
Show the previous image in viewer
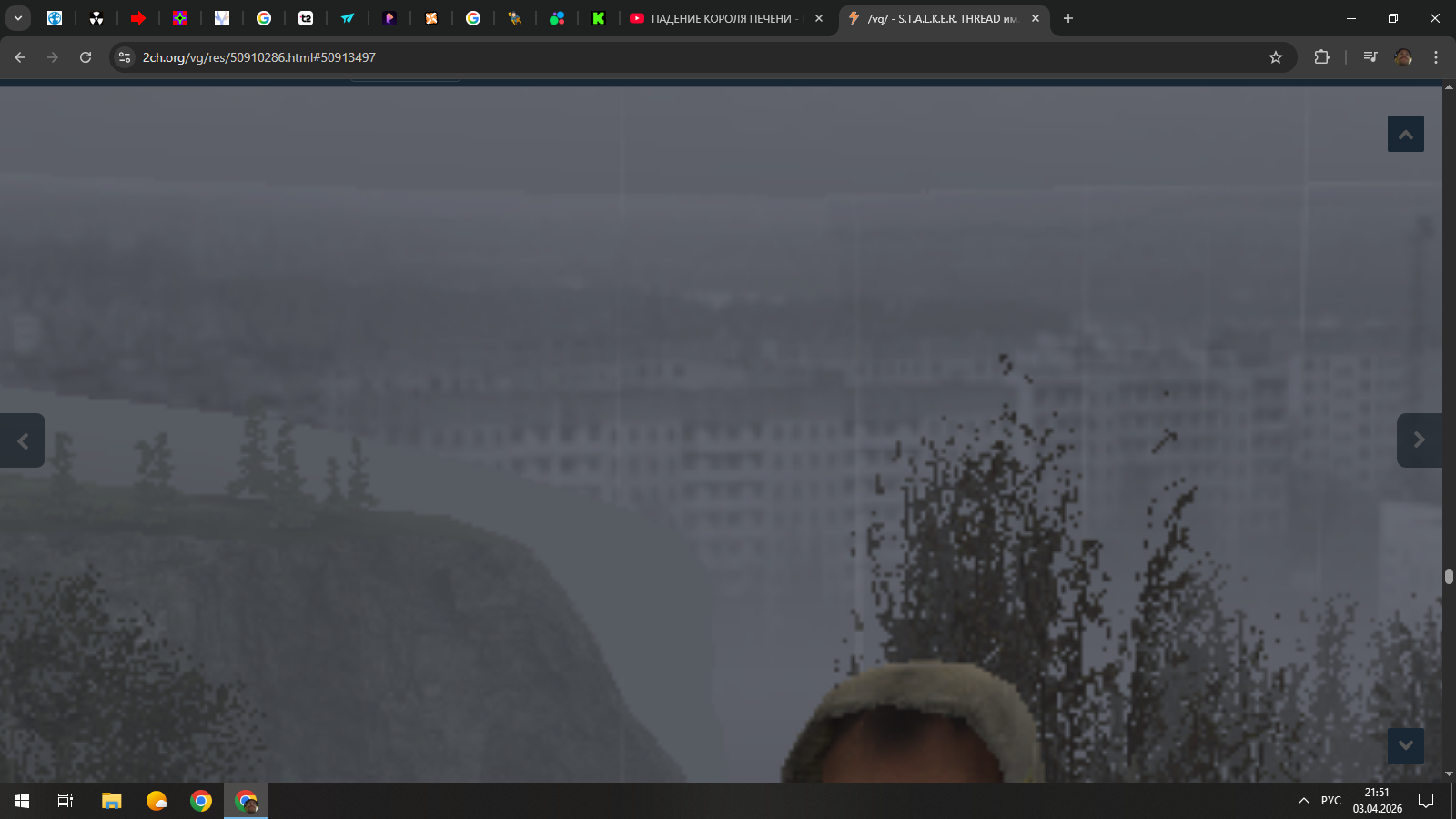[x=23, y=440]
